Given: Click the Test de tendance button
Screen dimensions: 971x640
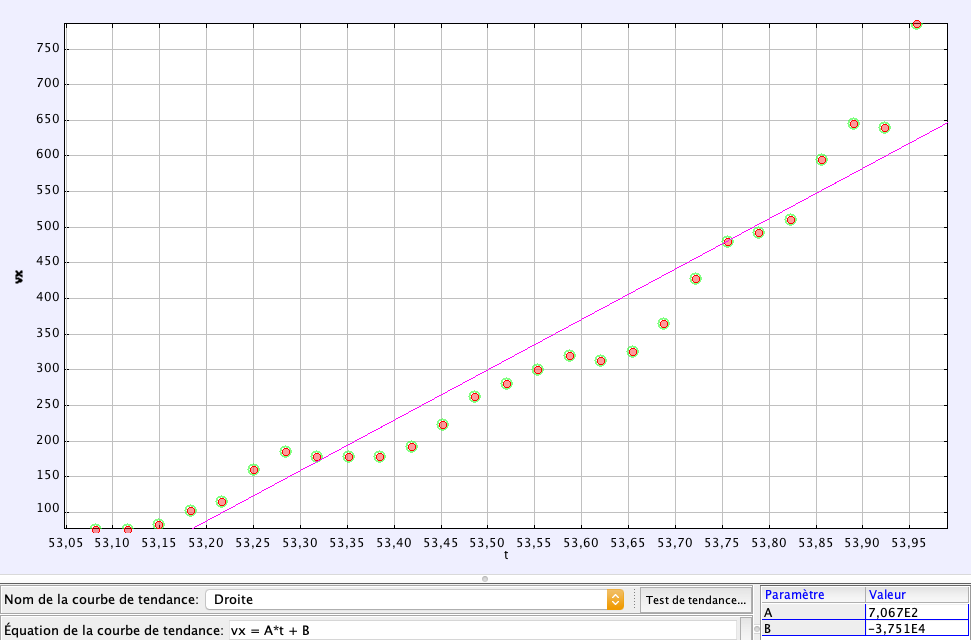Looking at the screenshot, I should 696,600.
